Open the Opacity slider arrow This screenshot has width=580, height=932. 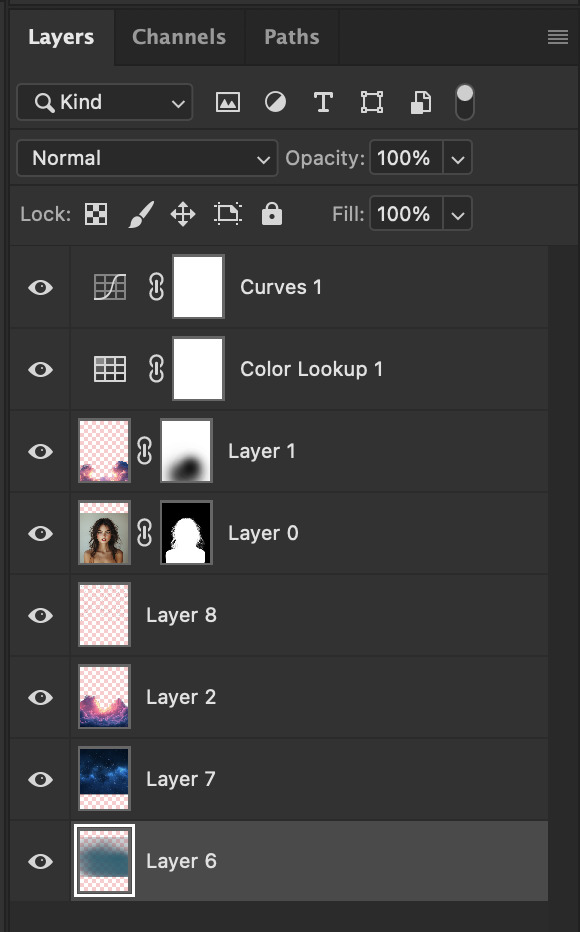[x=458, y=158]
